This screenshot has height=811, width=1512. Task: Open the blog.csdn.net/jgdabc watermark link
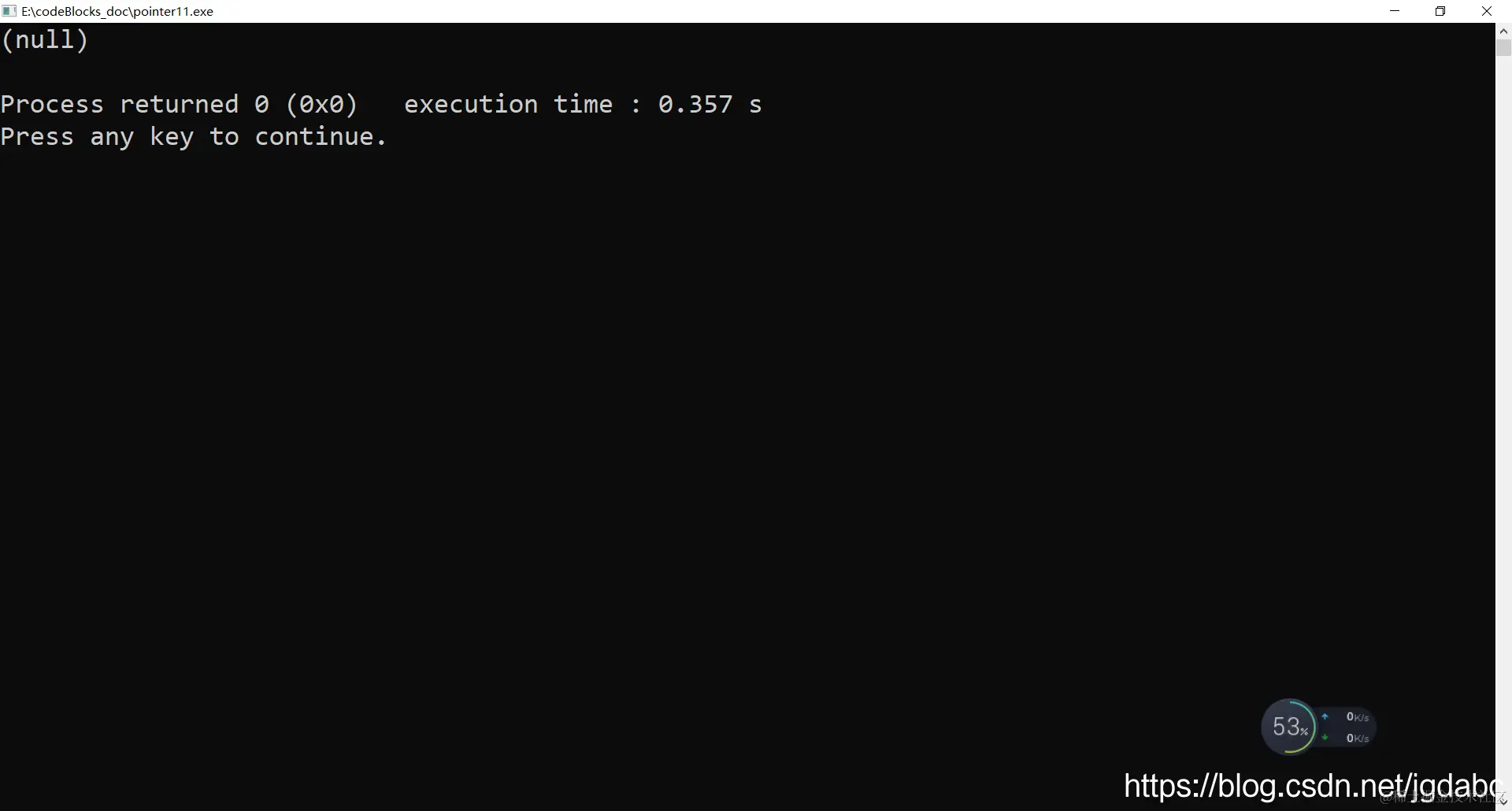tap(1309, 785)
